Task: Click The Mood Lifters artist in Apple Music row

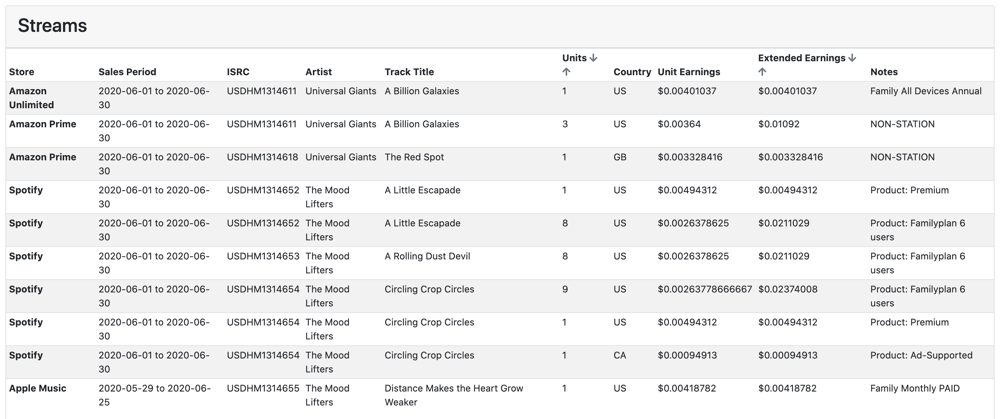Action: 327,395
